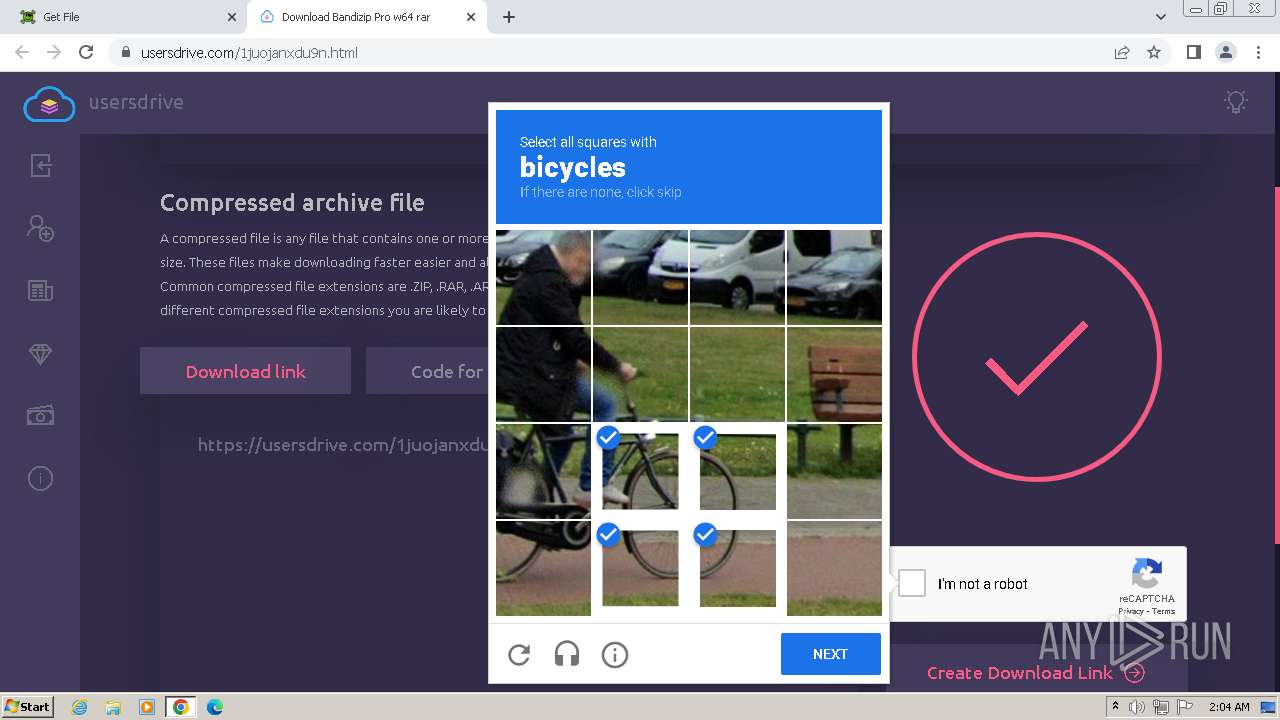The height and width of the screenshot is (720, 1280).
Task: Go forward in browser history
Action: (54, 52)
